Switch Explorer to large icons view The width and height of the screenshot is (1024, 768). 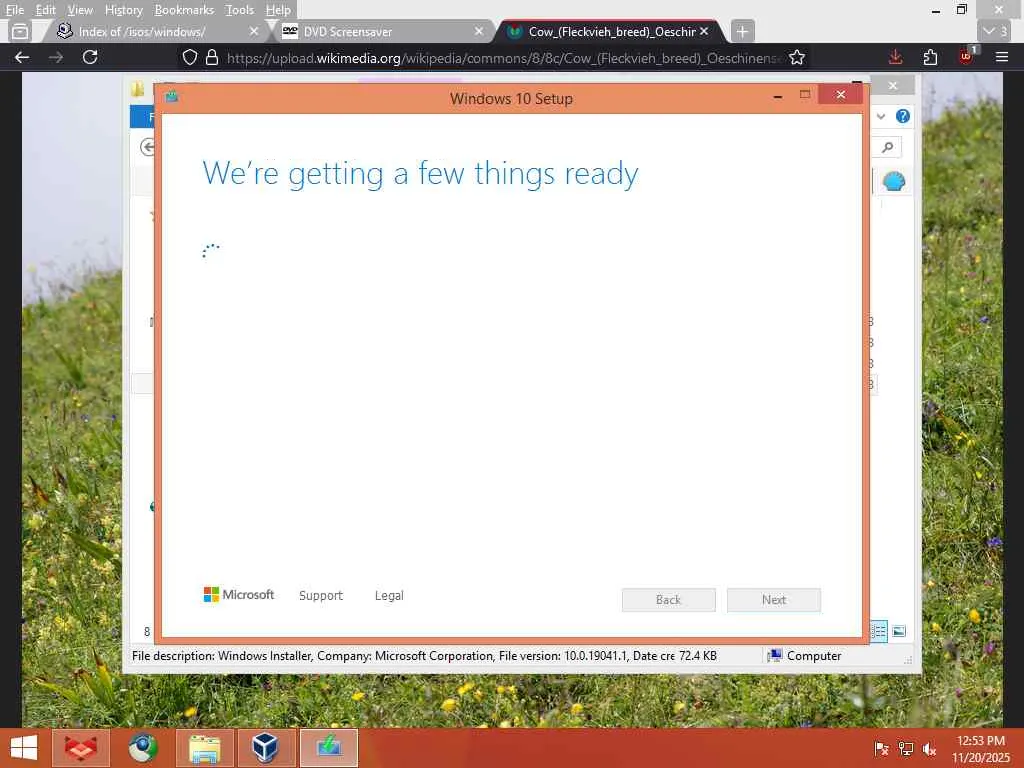coord(899,631)
